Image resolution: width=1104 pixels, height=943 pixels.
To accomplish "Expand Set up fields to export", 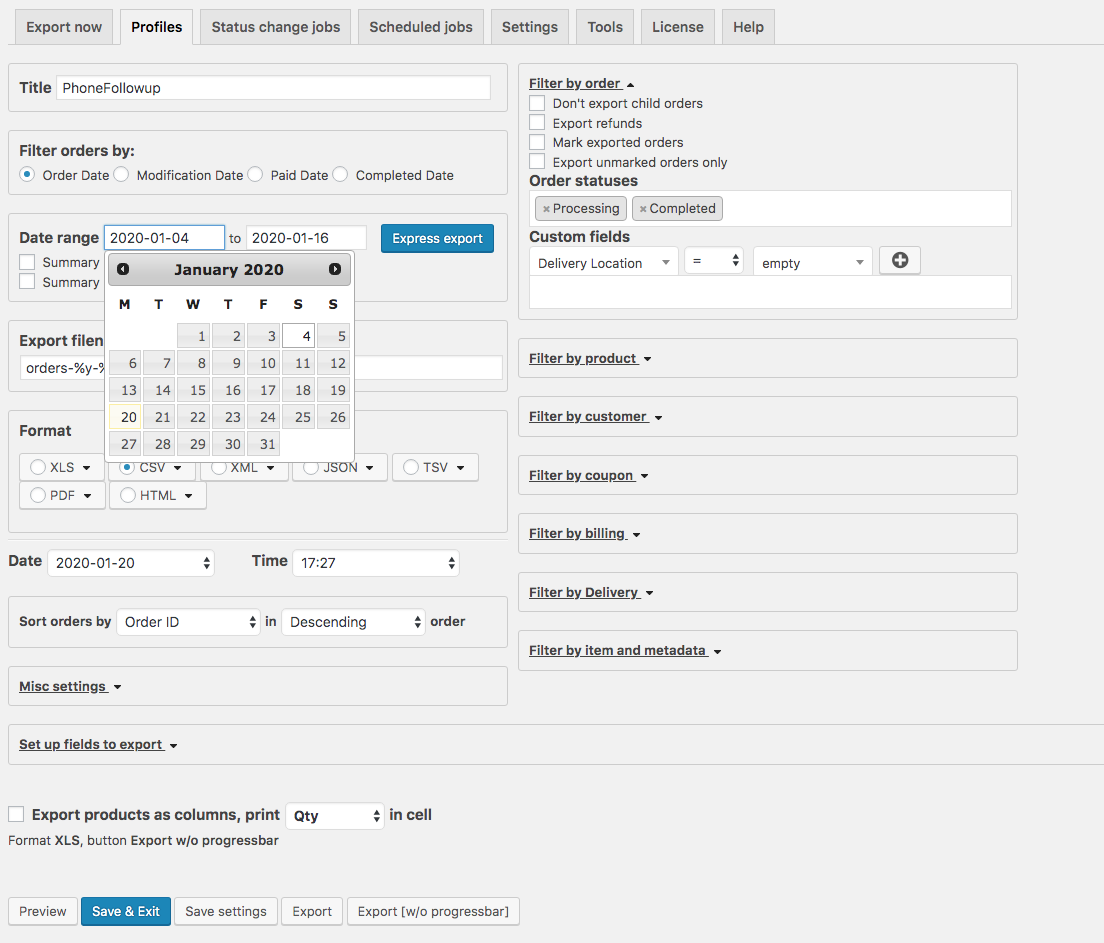I will pos(98,744).
